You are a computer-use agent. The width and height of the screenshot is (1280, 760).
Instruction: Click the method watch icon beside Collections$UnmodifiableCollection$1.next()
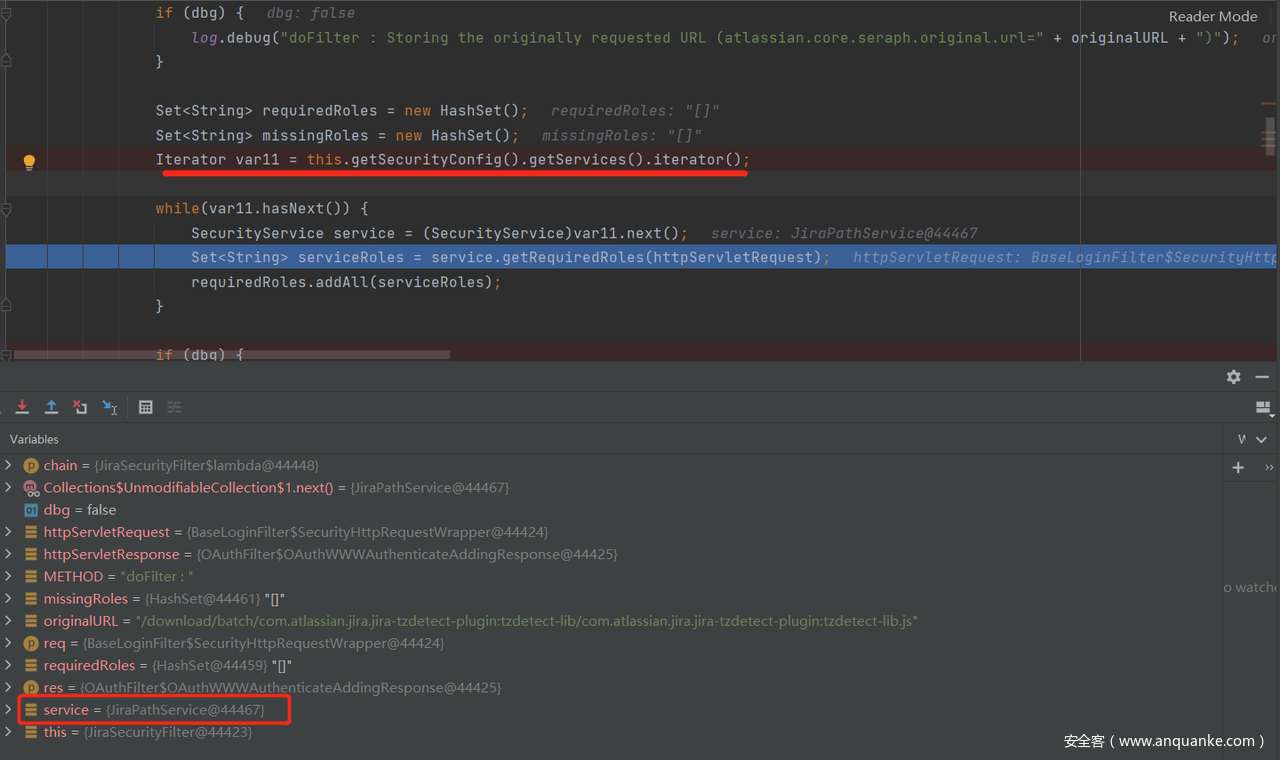click(31, 487)
